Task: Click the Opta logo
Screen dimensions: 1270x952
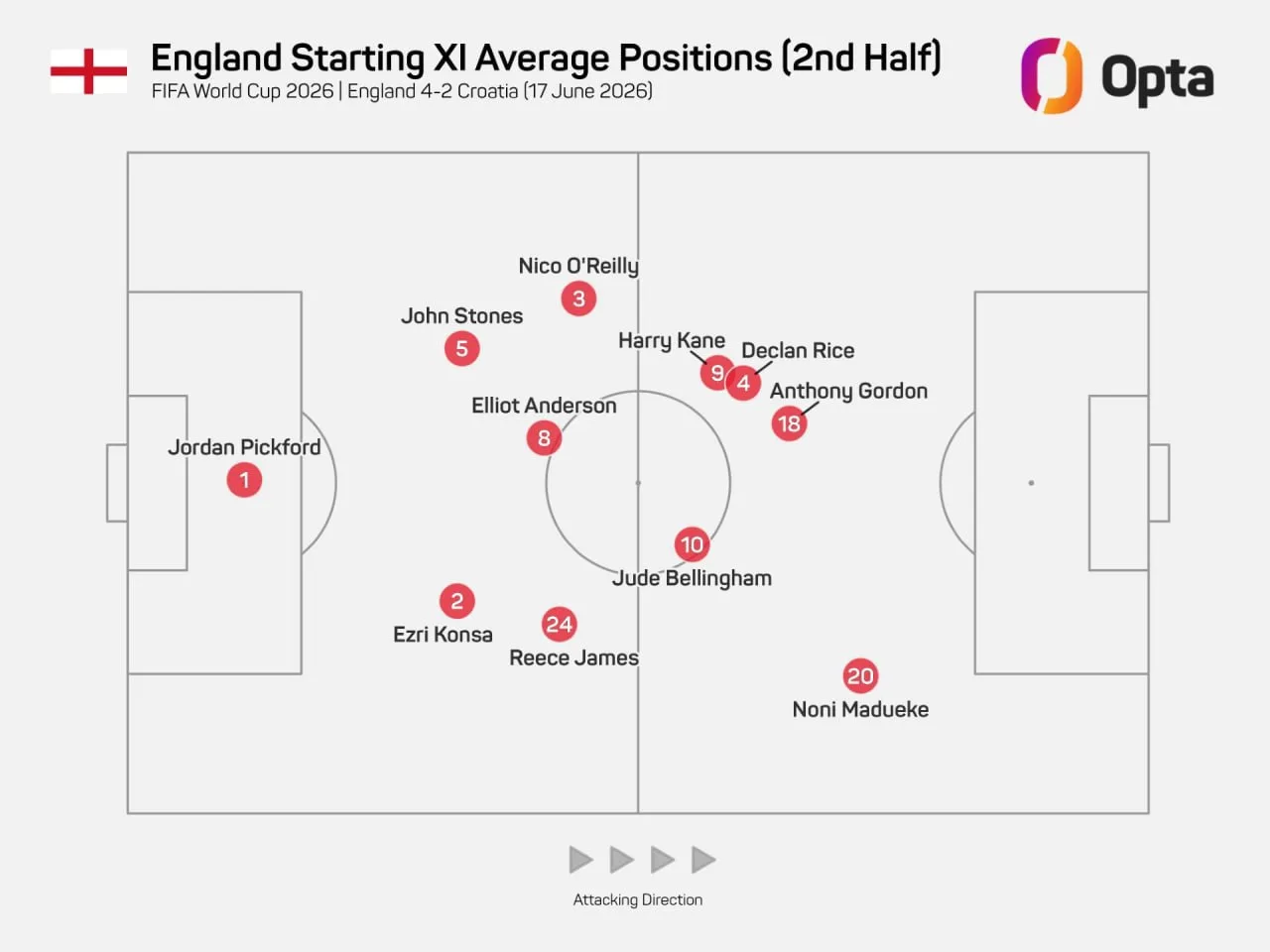Action: click(x=1117, y=76)
